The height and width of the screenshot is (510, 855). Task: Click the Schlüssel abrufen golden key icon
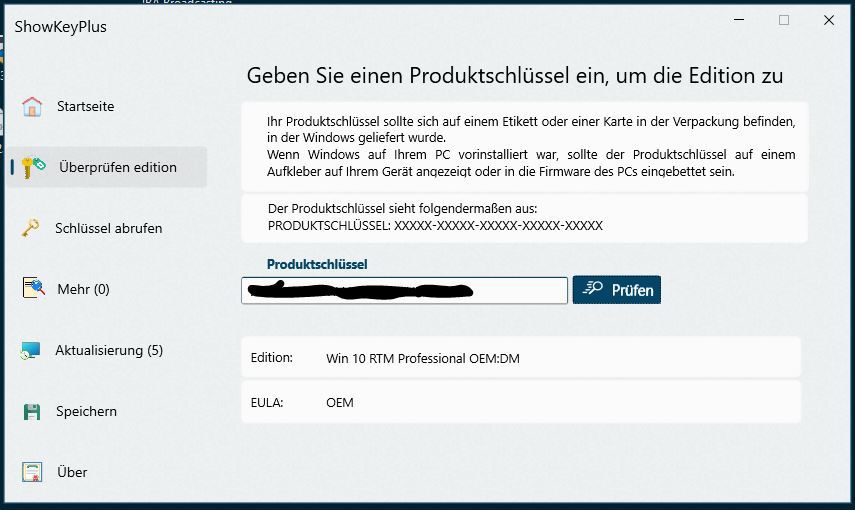click(31, 228)
